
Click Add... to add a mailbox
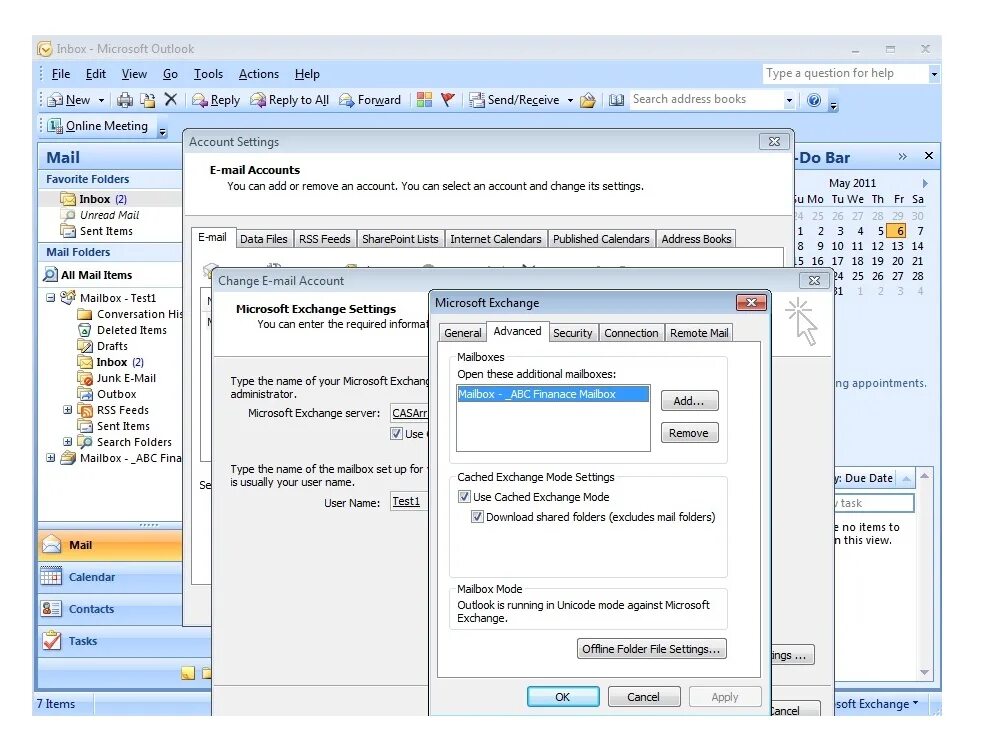[689, 400]
